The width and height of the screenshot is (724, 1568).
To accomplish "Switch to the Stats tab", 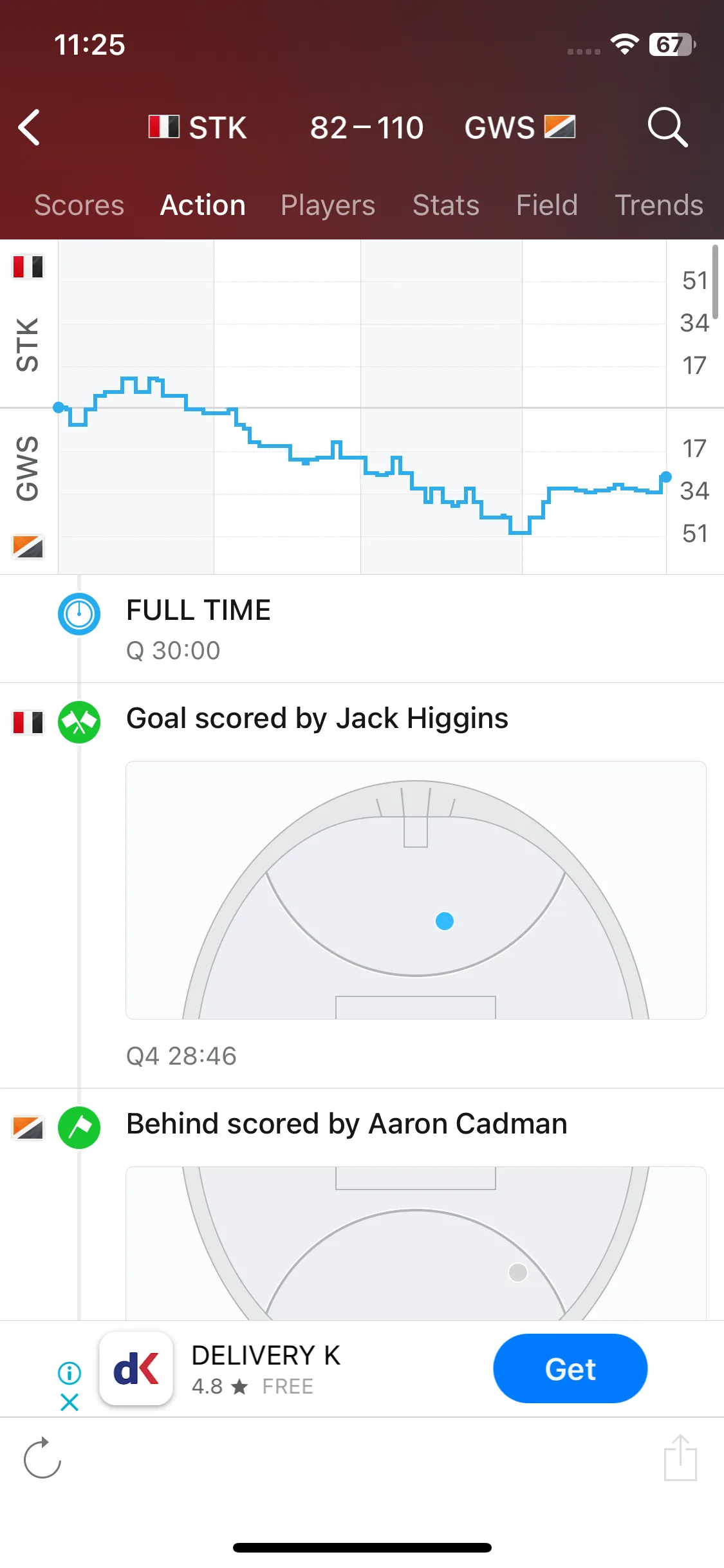I will coord(446,205).
